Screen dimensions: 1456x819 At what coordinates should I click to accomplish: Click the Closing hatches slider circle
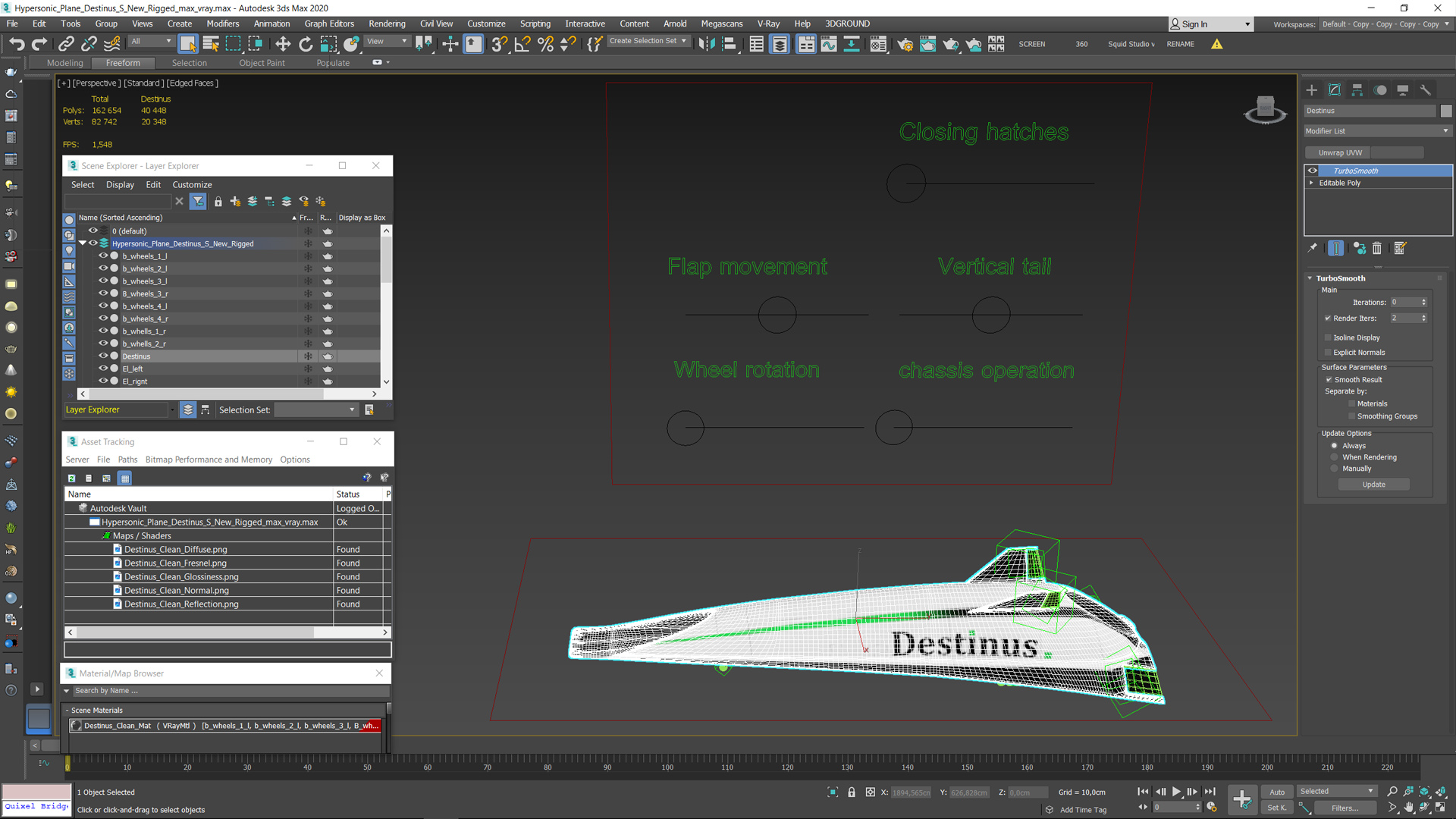(x=906, y=184)
